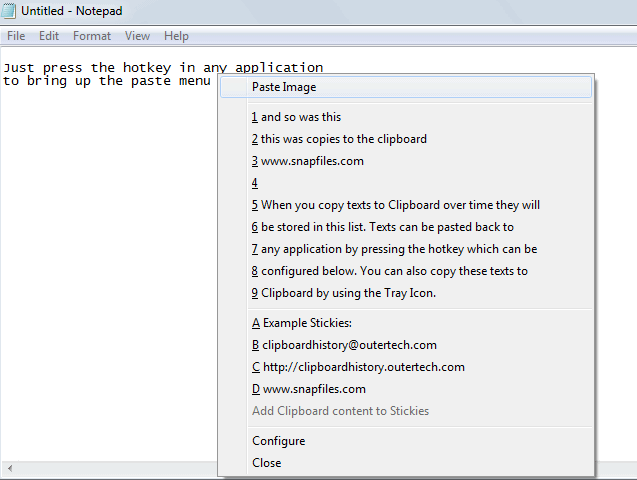Click the horizontal scrollbar left arrow
The height and width of the screenshot is (480, 637).
8,469
